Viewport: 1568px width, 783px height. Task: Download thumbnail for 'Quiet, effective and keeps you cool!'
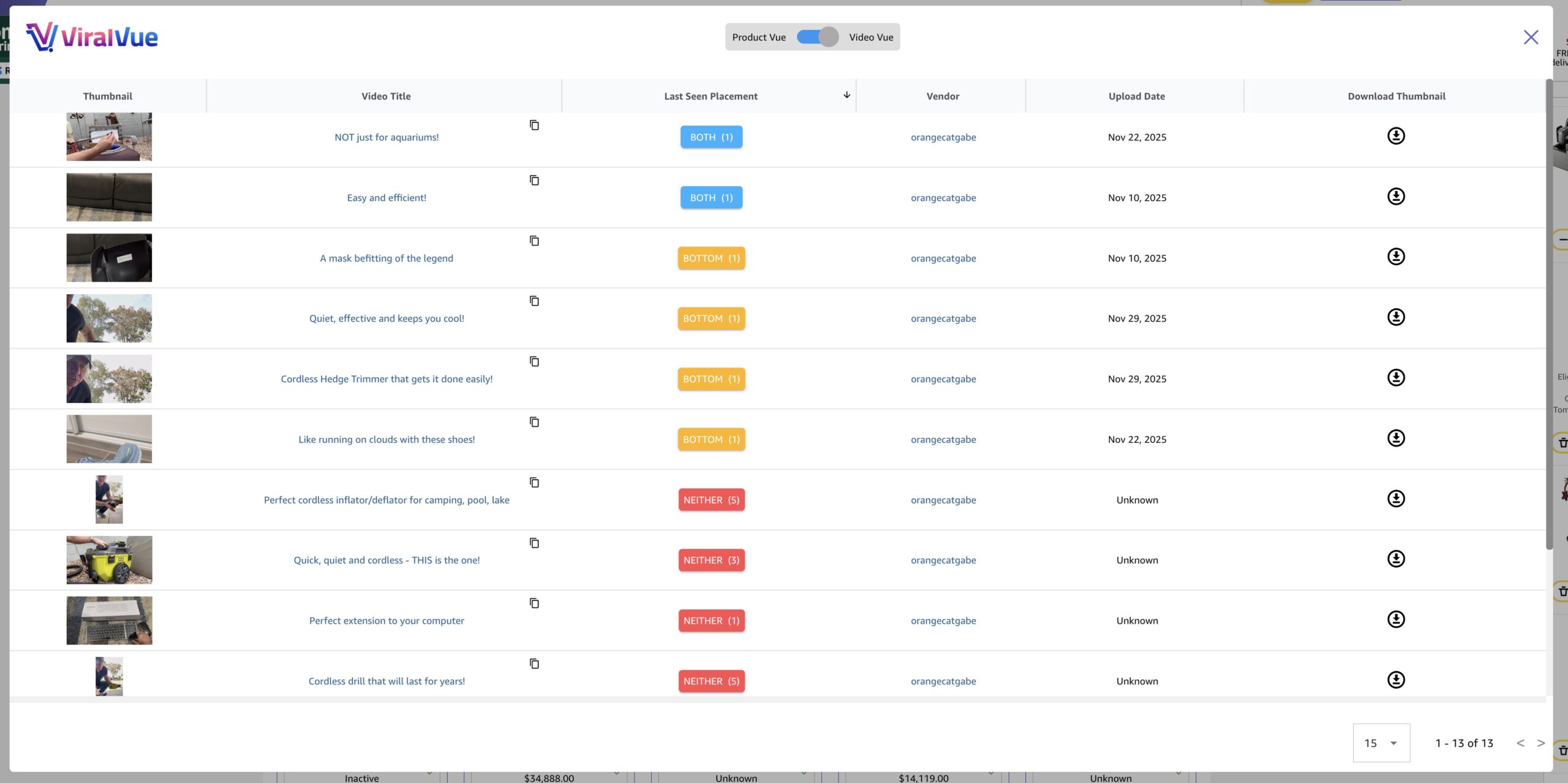click(1395, 317)
